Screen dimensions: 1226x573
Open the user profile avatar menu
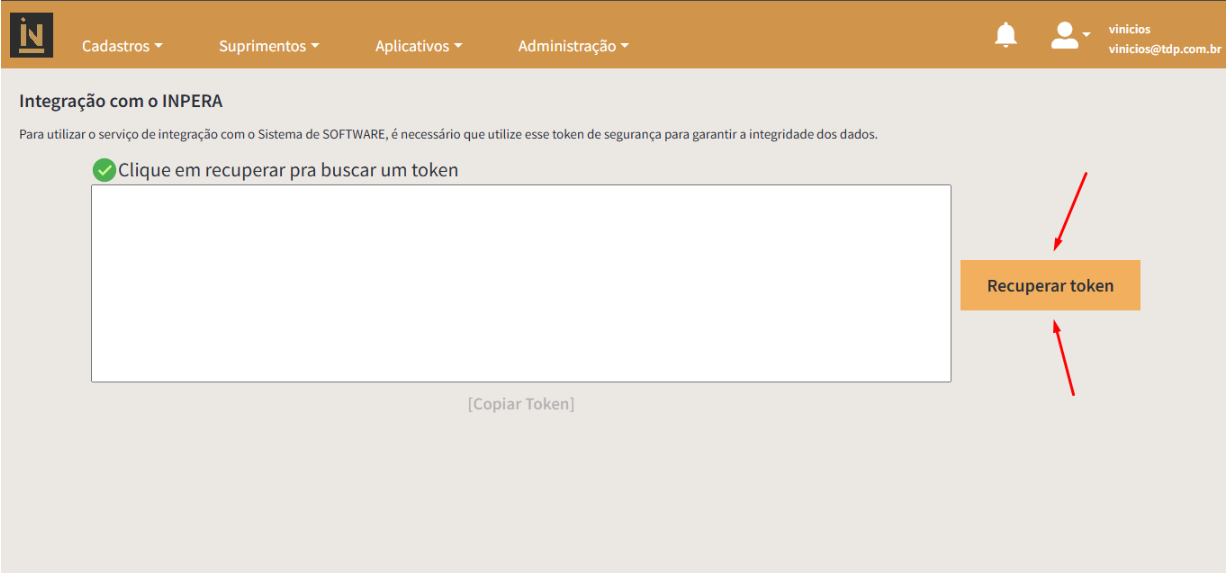pyautogui.click(x=1069, y=36)
